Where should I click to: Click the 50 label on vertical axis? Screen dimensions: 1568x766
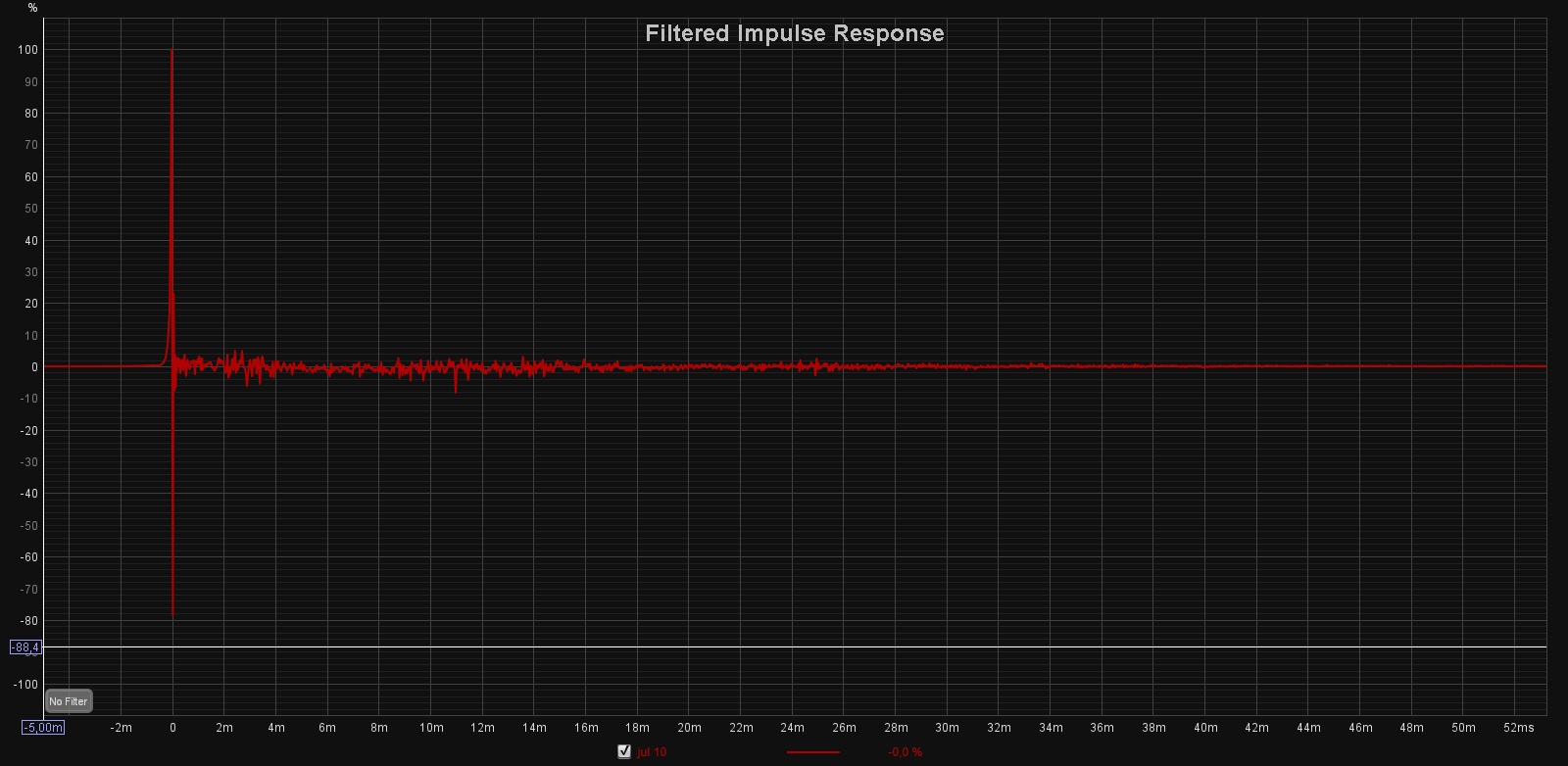tap(31, 209)
